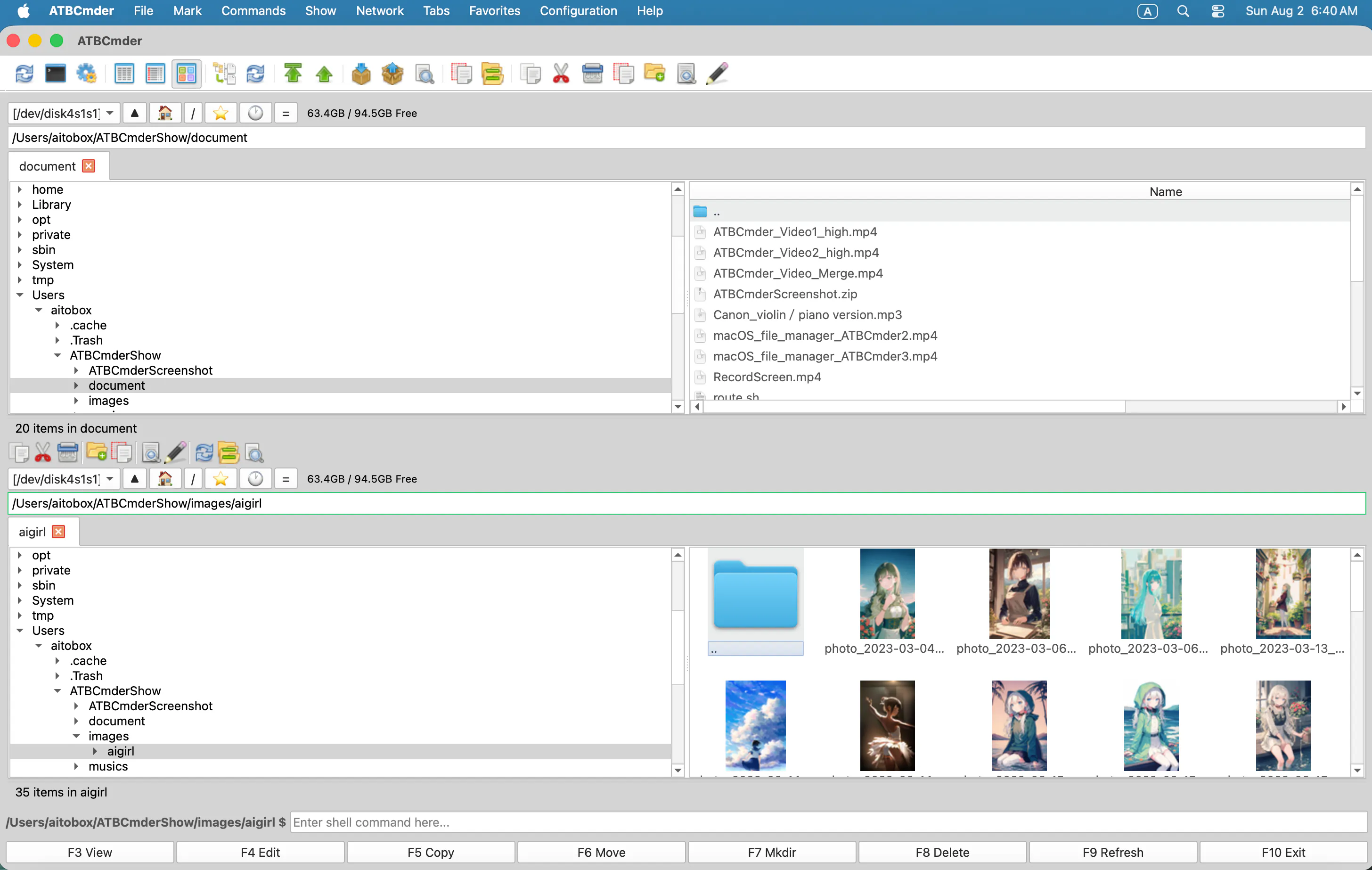The width and height of the screenshot is (1372, 870).
Task: Click shredder icon in lower panel toolbar
Action: (x=68, y=453)
